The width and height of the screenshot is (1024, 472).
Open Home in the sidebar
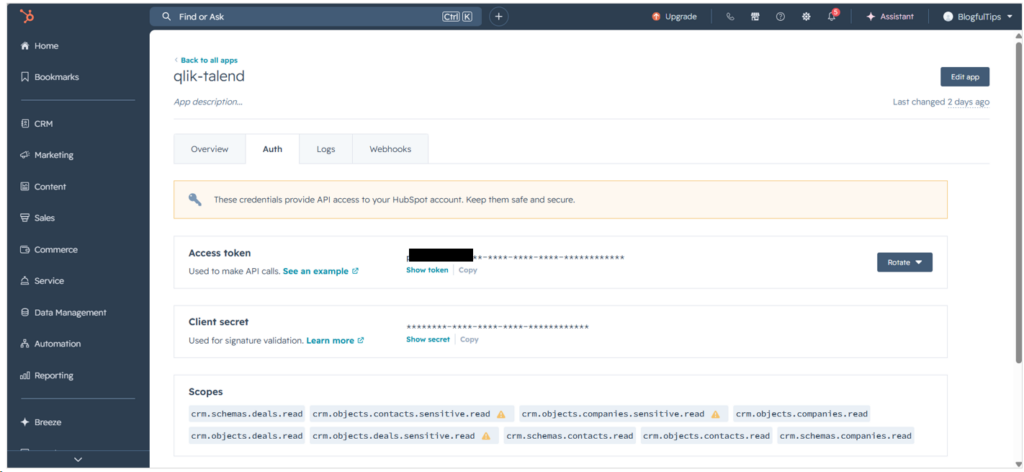pyautogui.click(x=40, y=46)
